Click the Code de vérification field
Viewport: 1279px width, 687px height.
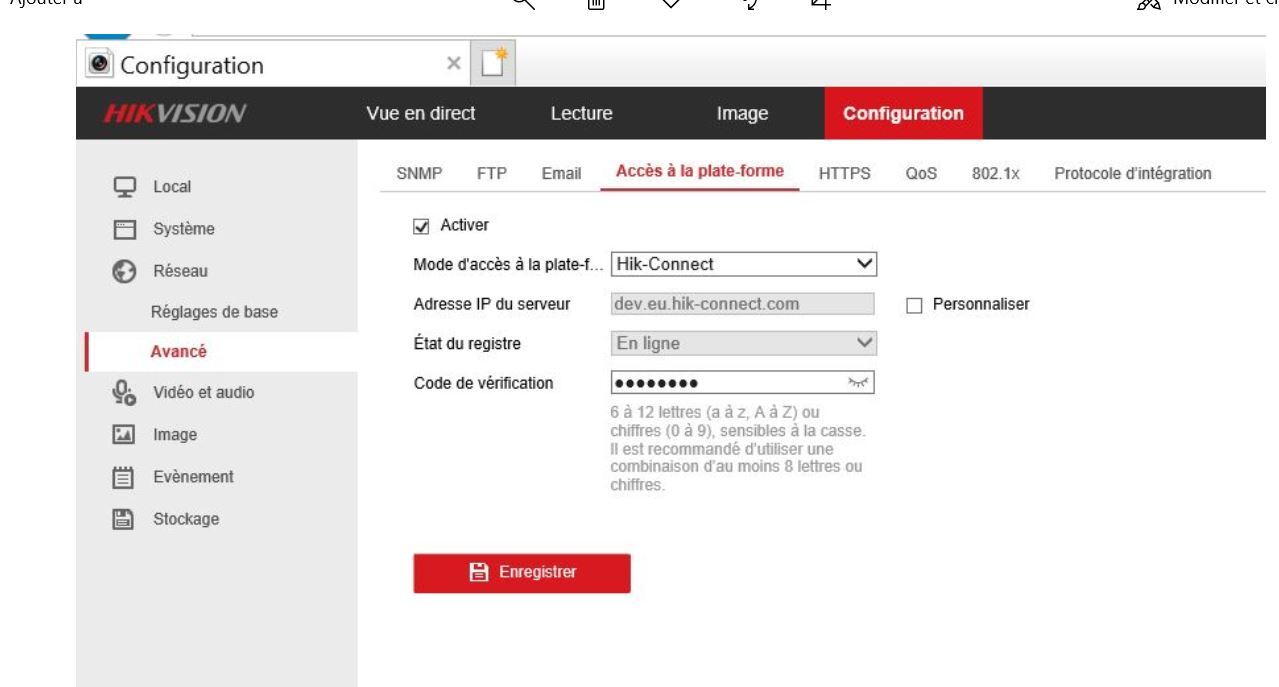point(743,383)
